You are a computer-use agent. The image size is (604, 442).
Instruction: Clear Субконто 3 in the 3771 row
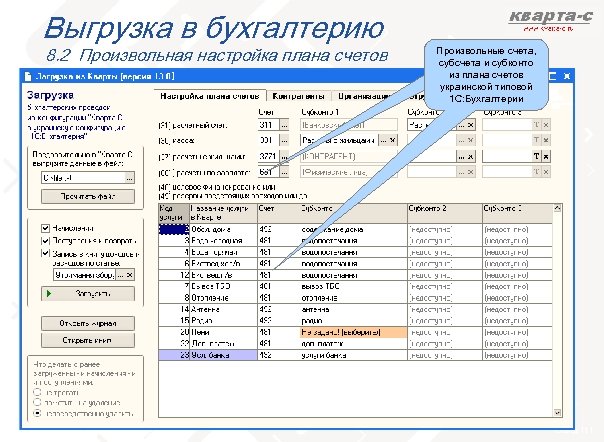coord(546,156)
